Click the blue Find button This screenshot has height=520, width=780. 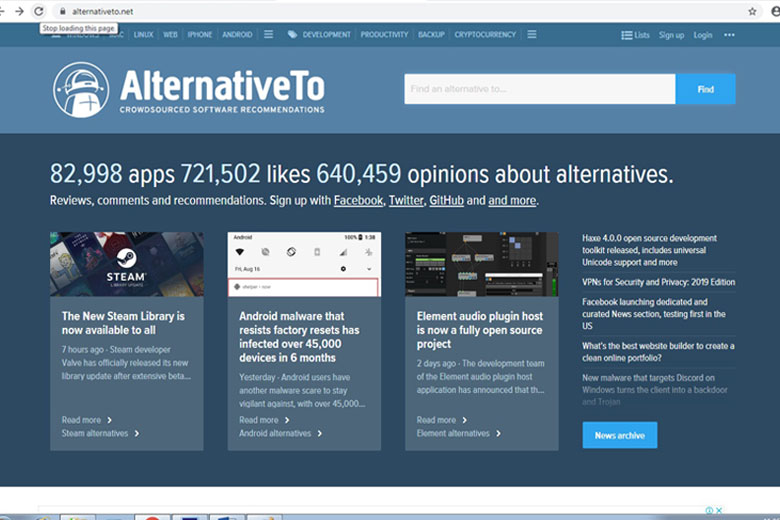(705, 89)
